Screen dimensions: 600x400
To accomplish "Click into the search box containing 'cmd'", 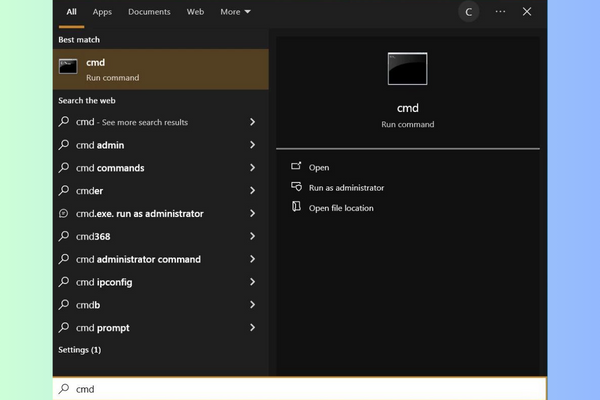I will 300,389.
